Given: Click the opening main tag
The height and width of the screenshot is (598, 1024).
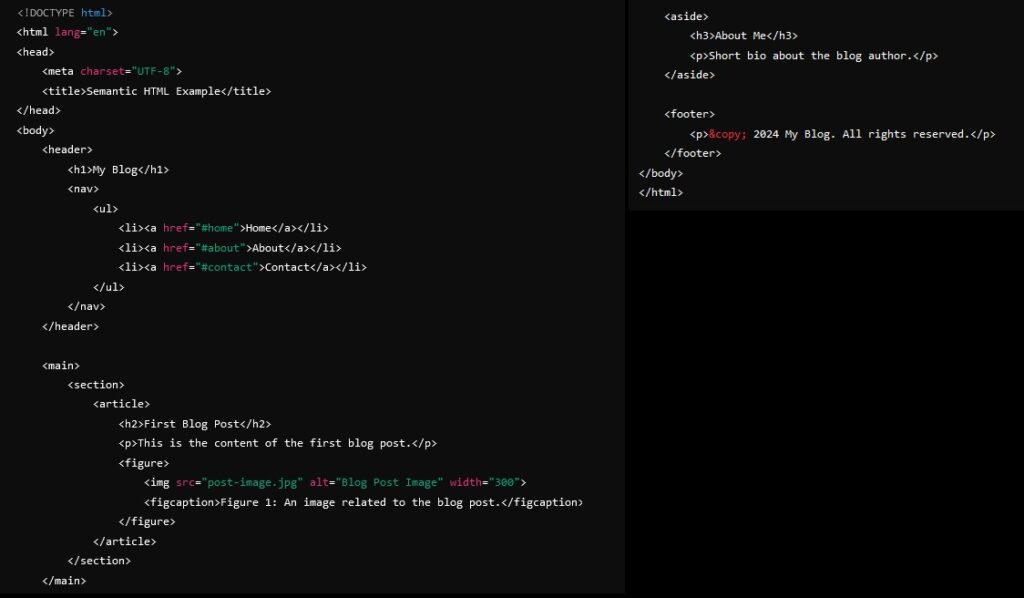Looking at the screenshot, I should (x=61, y=365).
